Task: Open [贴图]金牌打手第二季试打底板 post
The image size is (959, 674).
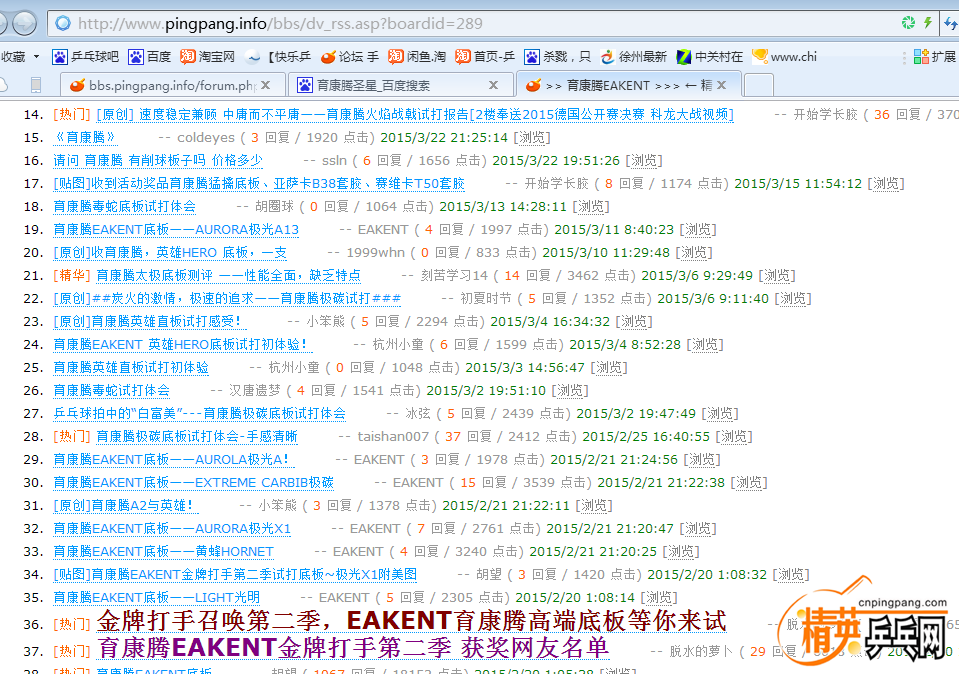Action: click(x=235, y=575)
